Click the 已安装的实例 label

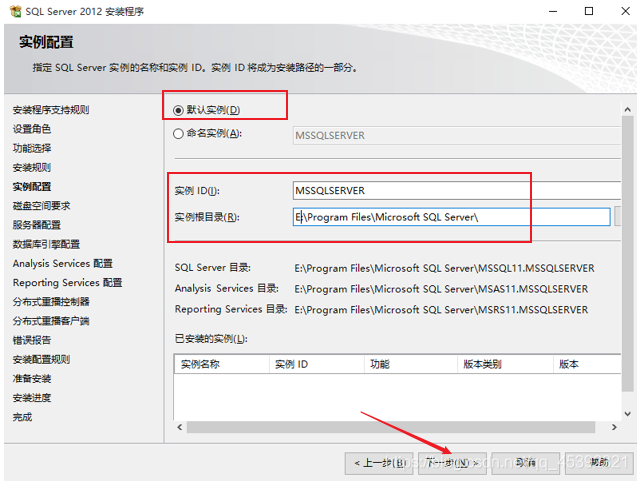[211, 338]
